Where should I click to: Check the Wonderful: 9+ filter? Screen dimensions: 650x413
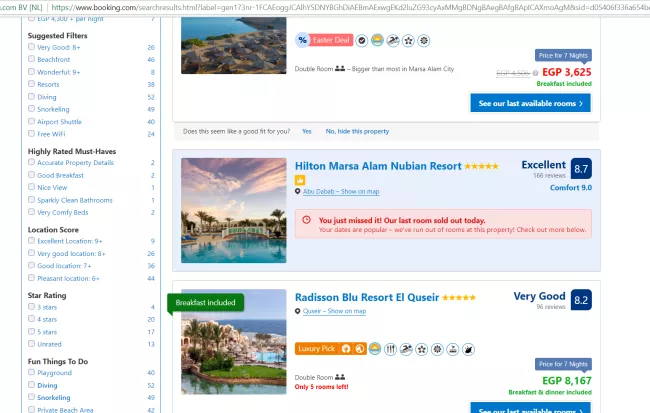point(32,71)
